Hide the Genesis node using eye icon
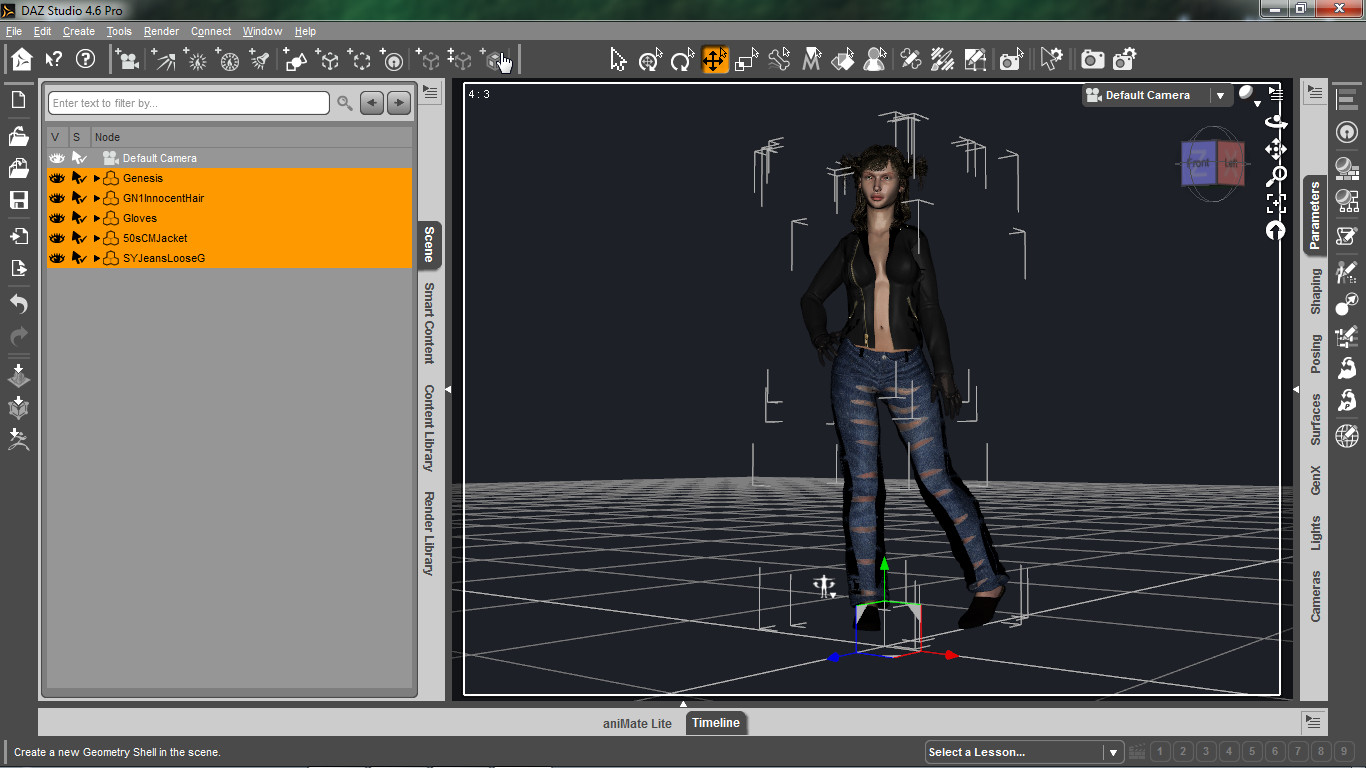 57,178
